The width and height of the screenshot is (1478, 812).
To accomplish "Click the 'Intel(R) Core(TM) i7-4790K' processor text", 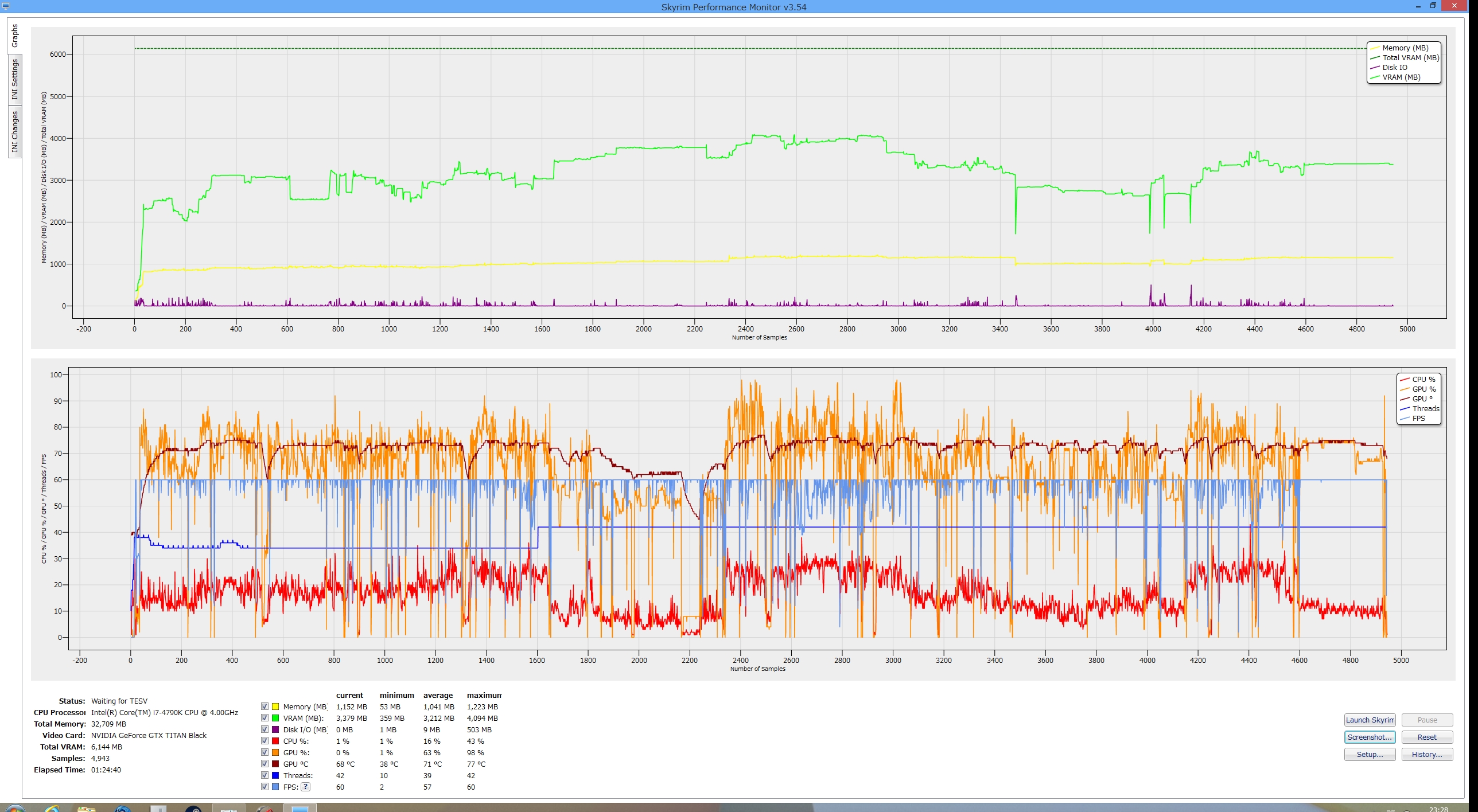I will (165, 712).
